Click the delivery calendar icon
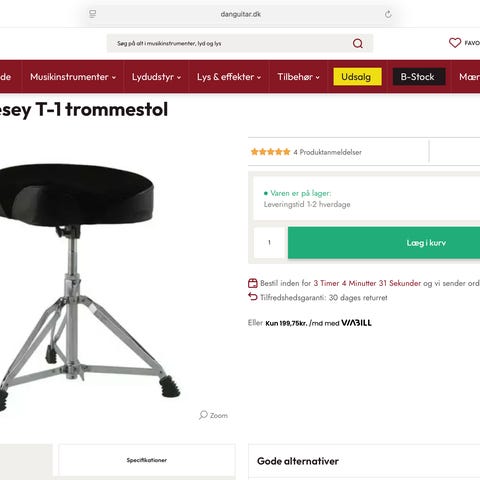 pos(253,283)
